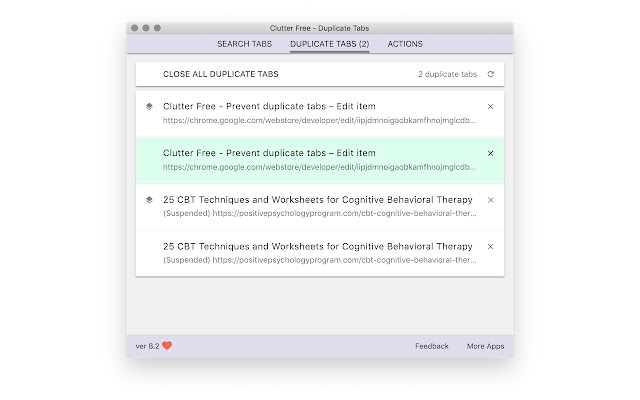
Task: Close the first CBT Techniques duplicate tab
Action: 490,199
